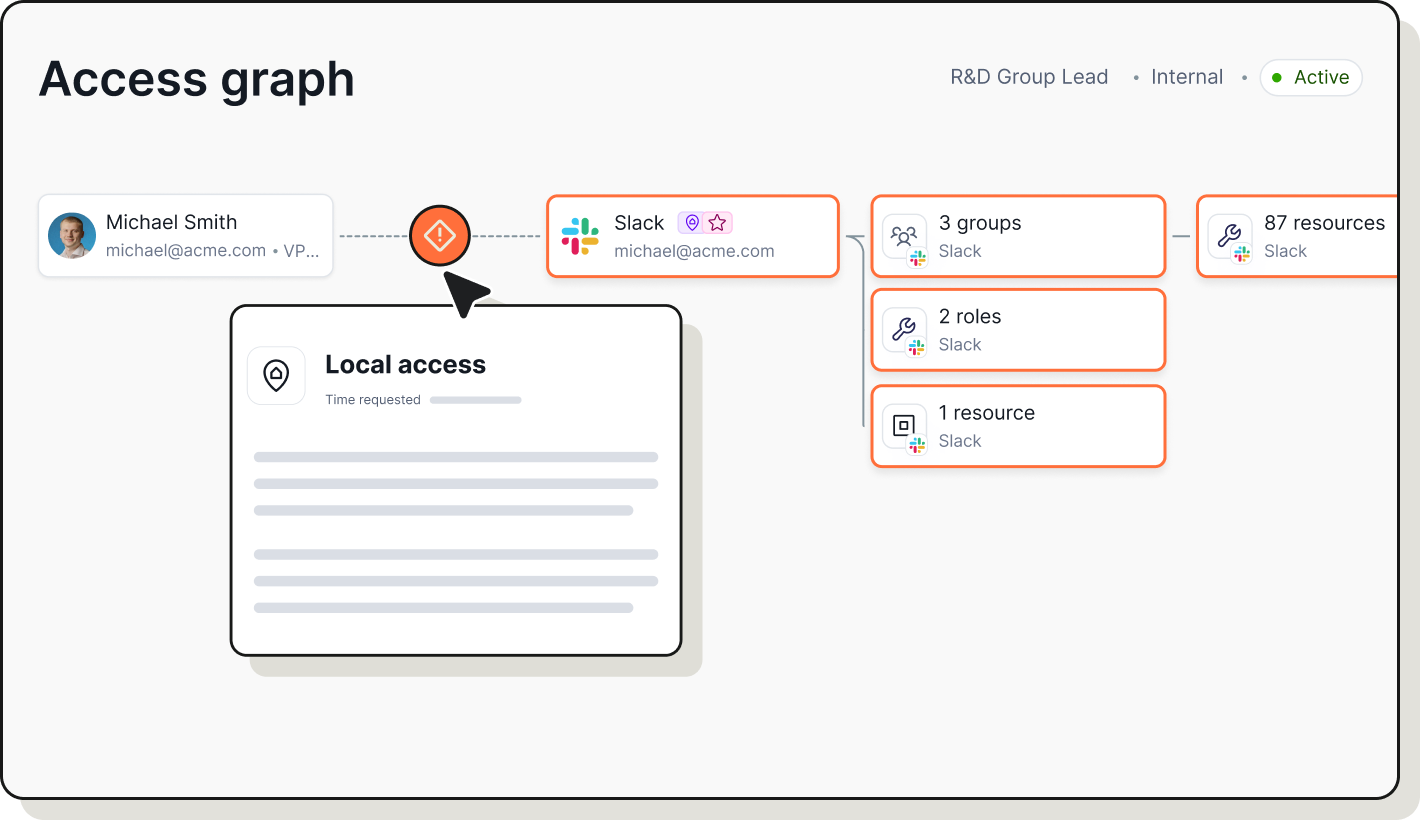Image resolution: width=1420 pixels, height=820 pixels.
Task: Click Michael Smith's avatar photo
Action: pos(71,235)
